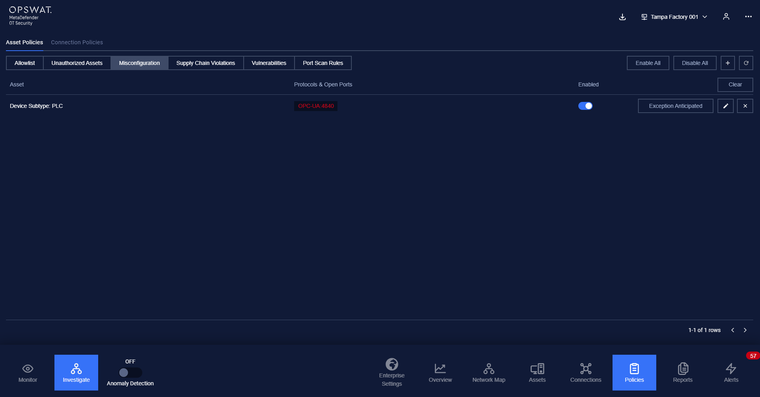The image size is (760, 397).
Task: Open the Assets page
Action: [537, 372]
